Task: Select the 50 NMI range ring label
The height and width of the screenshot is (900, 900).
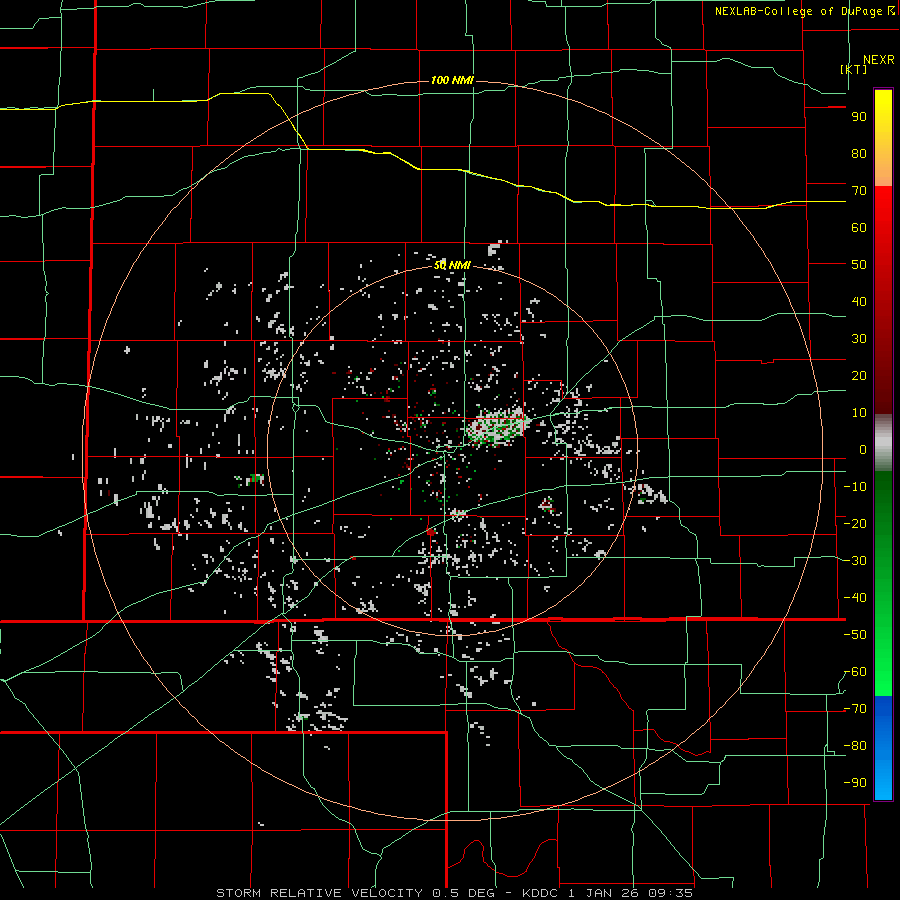Action: tap(452, 265)
